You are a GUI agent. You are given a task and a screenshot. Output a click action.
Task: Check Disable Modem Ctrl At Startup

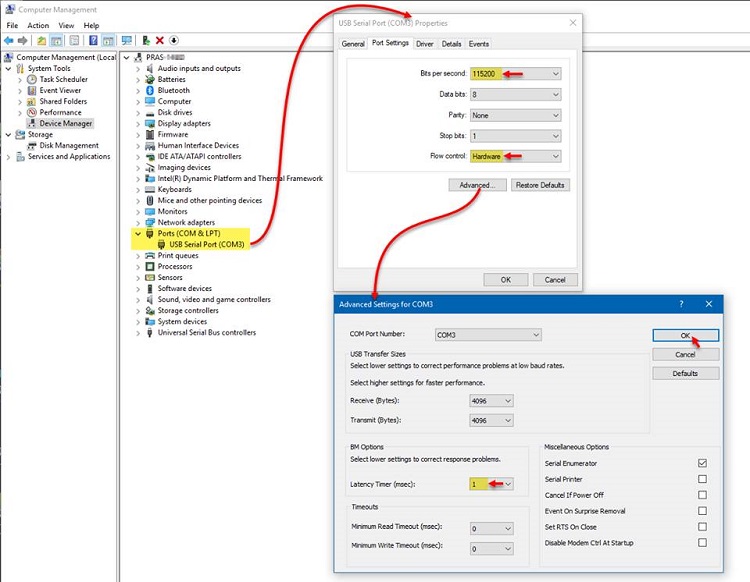click(x=702, y=542)
